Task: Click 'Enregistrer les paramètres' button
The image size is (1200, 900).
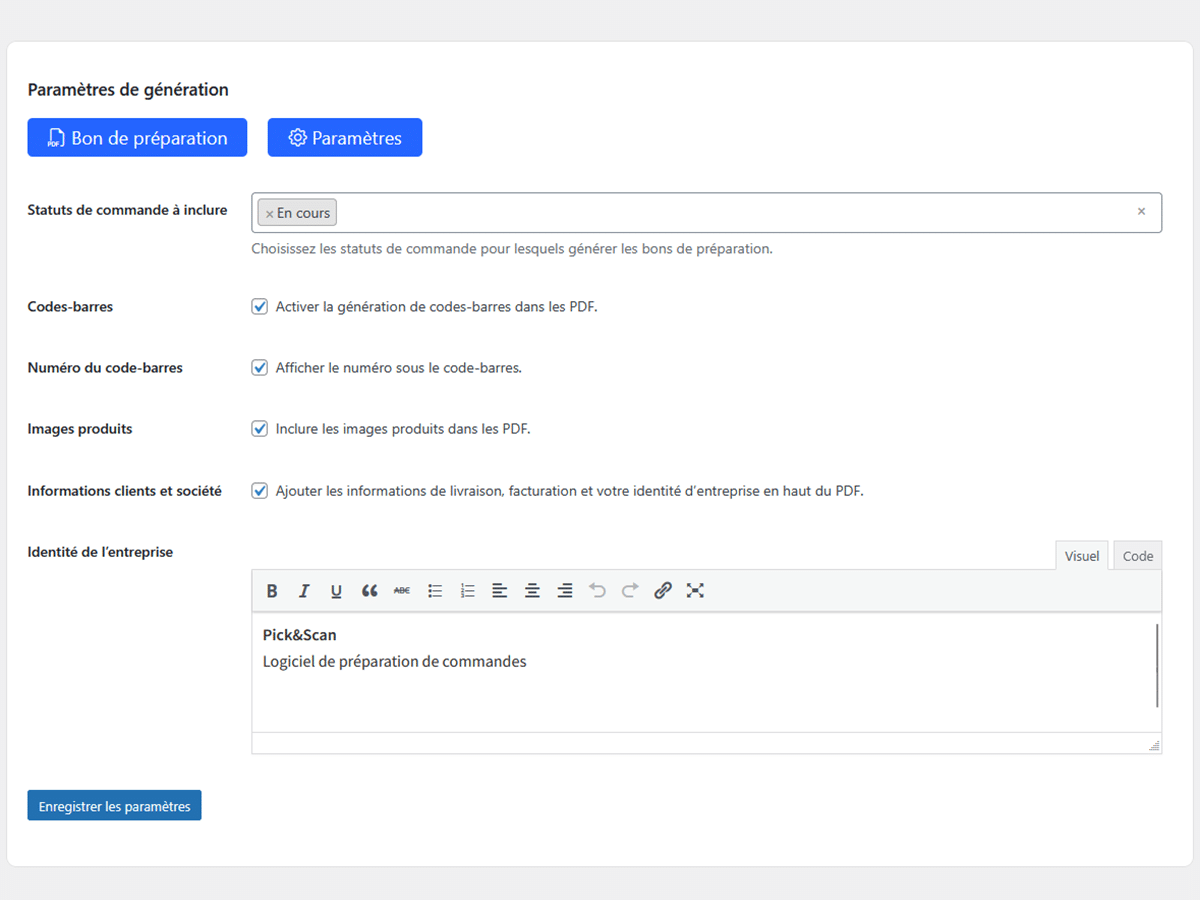Action: point(114,806)
